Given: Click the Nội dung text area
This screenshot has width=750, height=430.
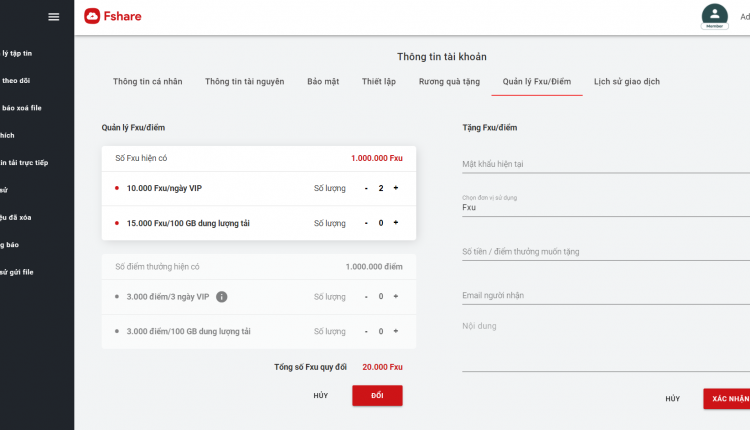Looking at the screenshot, I should (x=606, y=344).
